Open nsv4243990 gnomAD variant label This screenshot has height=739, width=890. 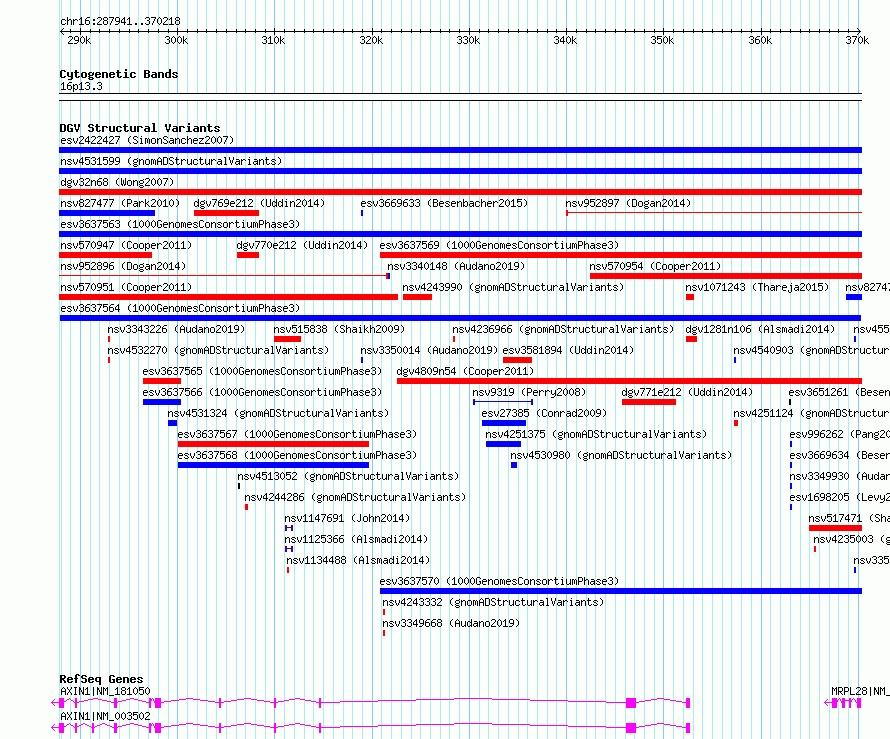pos(513,287)
